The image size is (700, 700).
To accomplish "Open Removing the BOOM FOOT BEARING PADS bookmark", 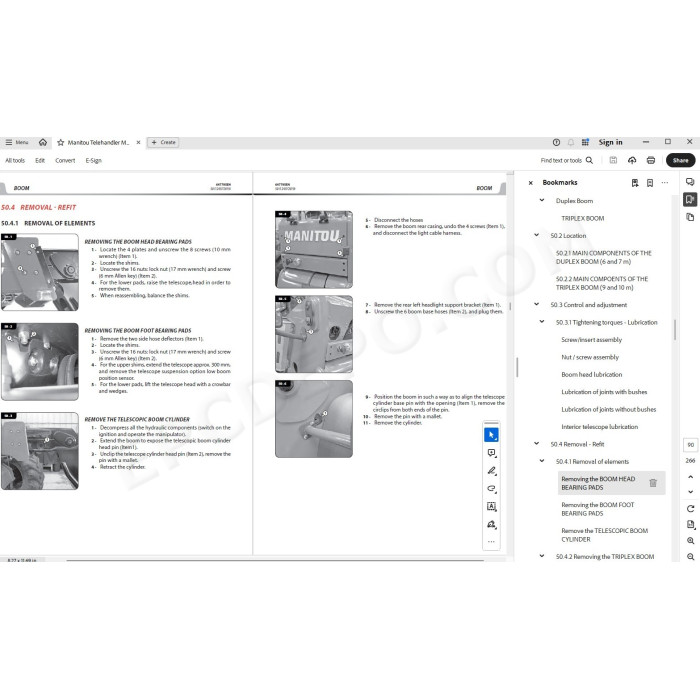I will click(598, 509).
